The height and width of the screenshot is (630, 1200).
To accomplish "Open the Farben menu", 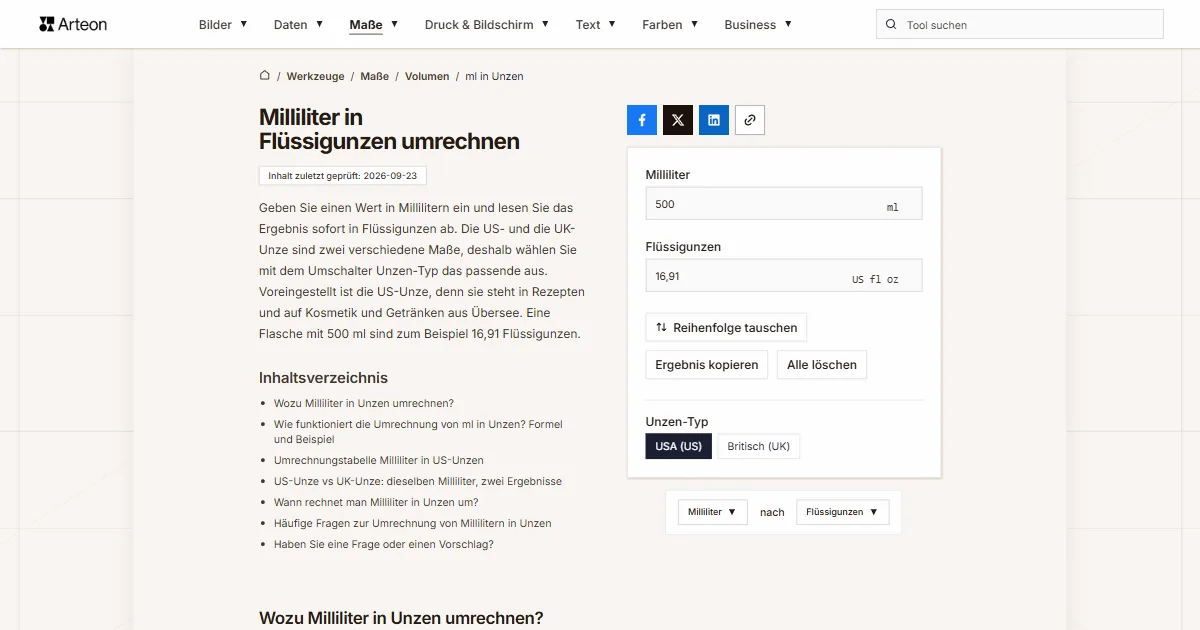I will click(670, 25).
